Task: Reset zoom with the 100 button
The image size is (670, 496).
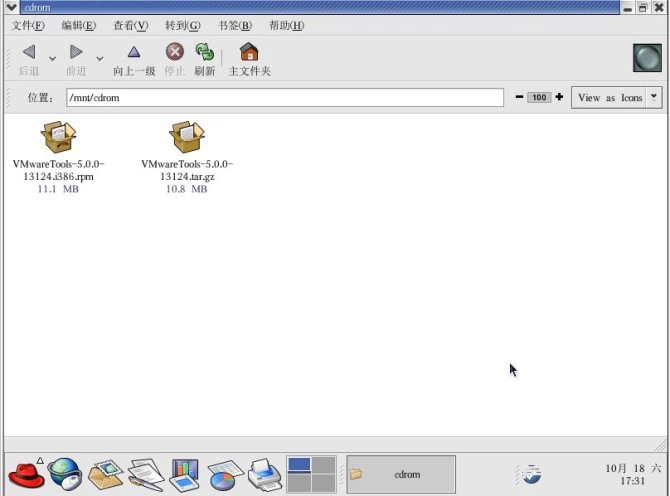Action: tap(539, 98)
